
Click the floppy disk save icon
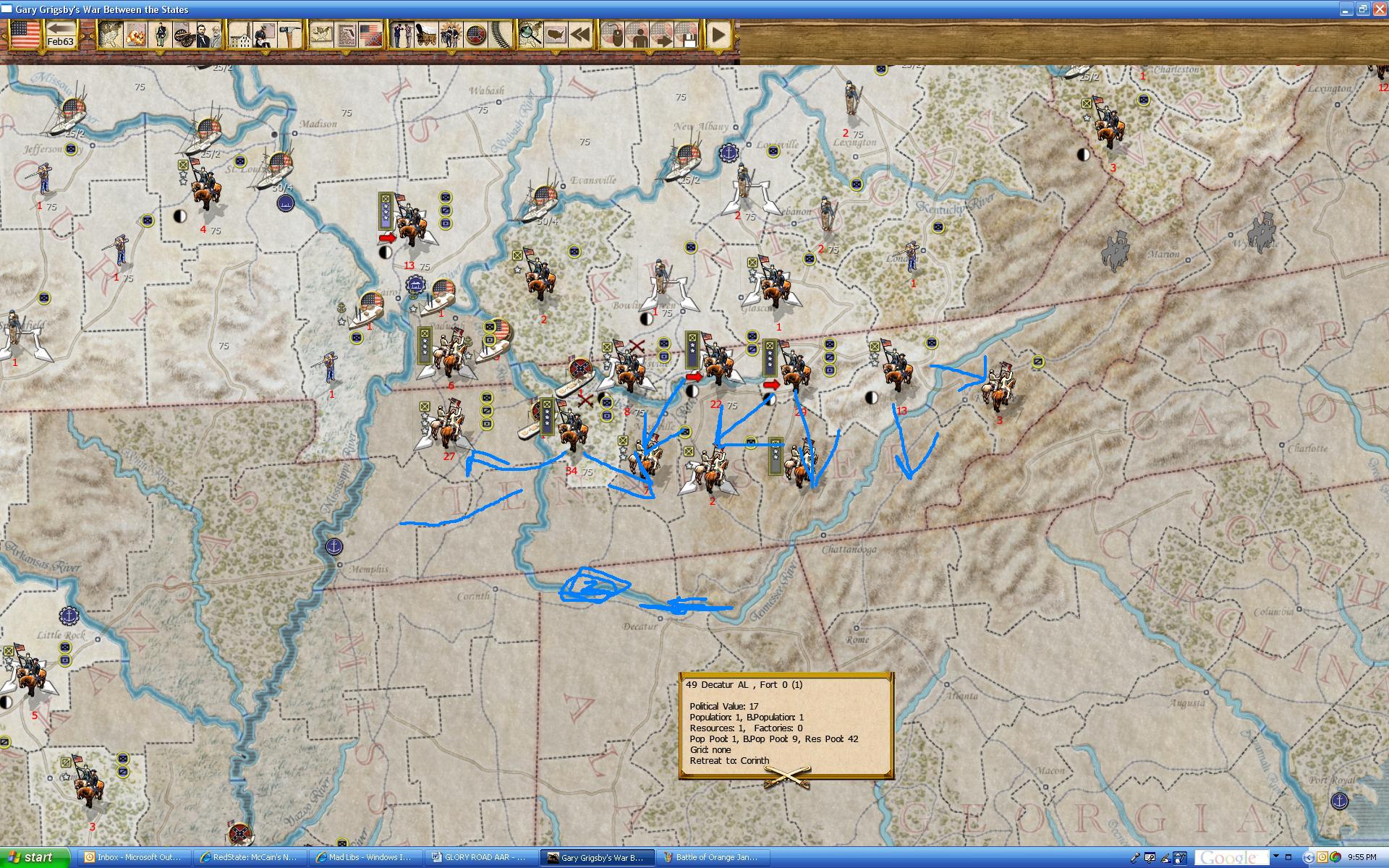(687, 34)
